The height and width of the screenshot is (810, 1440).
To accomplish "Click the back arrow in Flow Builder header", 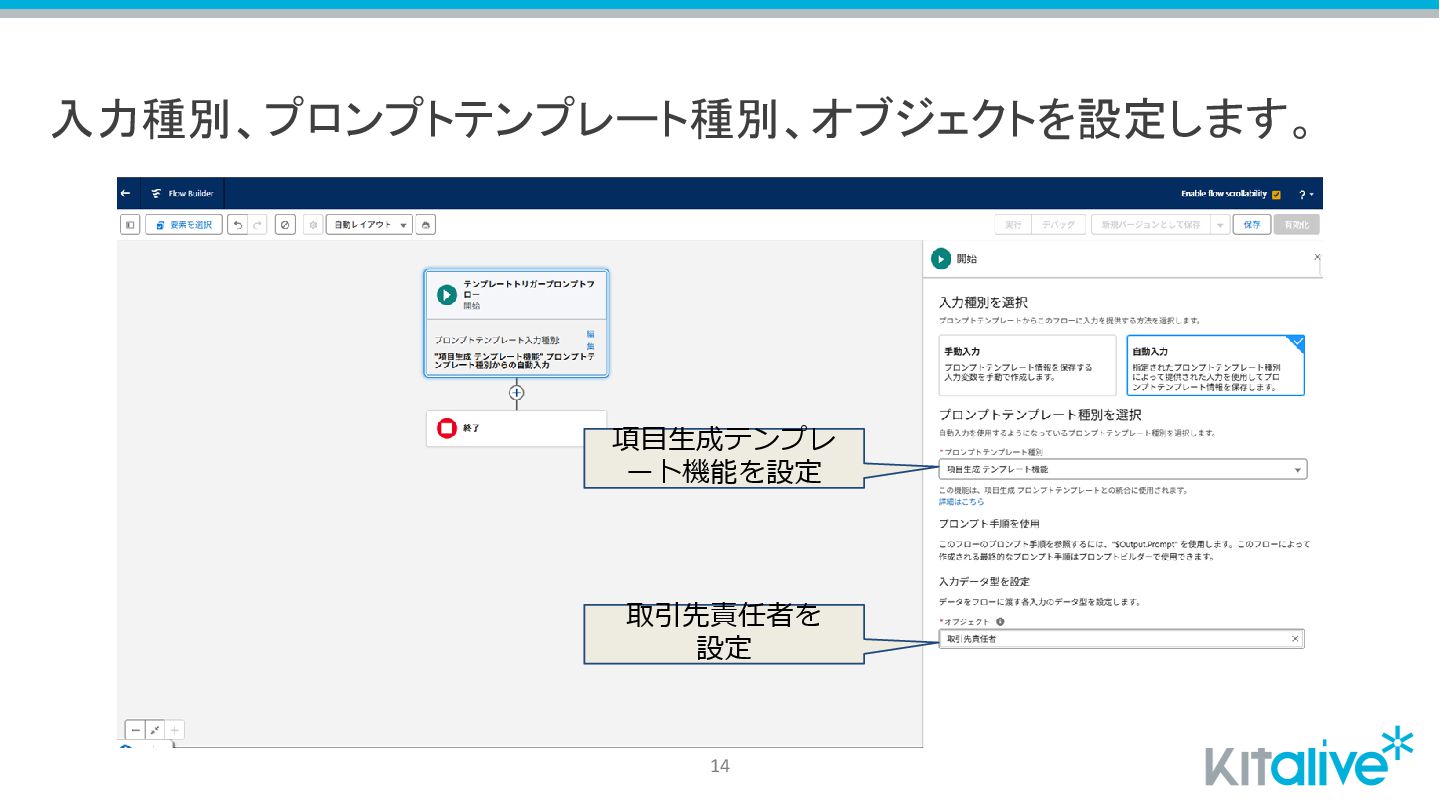I will (125, 193).
